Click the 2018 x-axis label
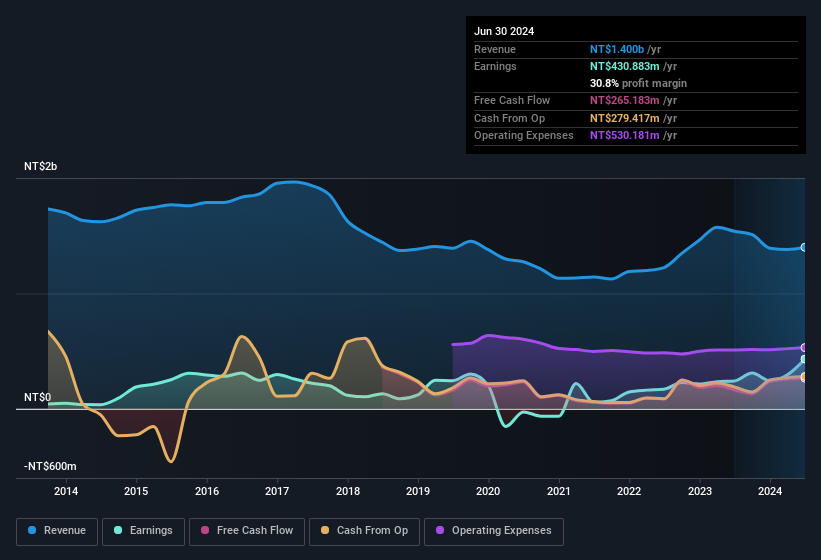The width and height of the screenshot is (821, 560). click(x=348, y=491)
